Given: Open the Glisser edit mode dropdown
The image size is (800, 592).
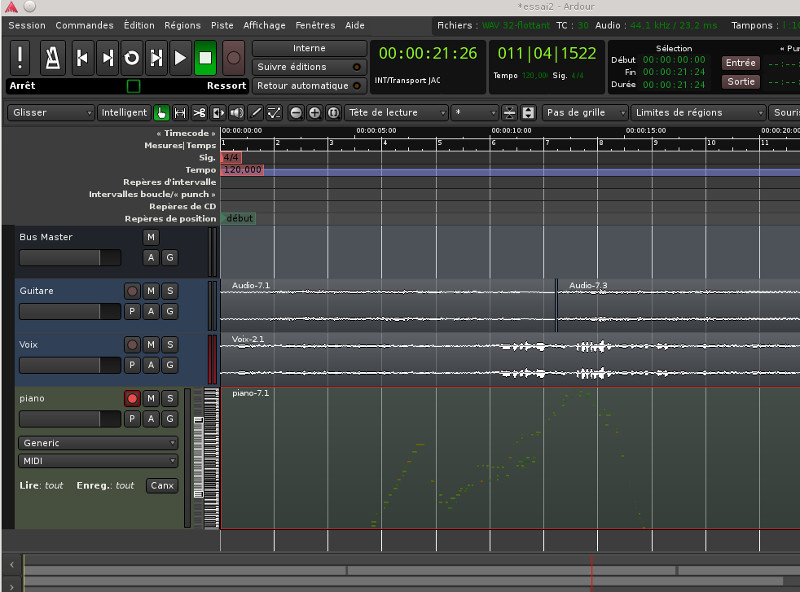Looking at the screenshot, I should (50, 113).
